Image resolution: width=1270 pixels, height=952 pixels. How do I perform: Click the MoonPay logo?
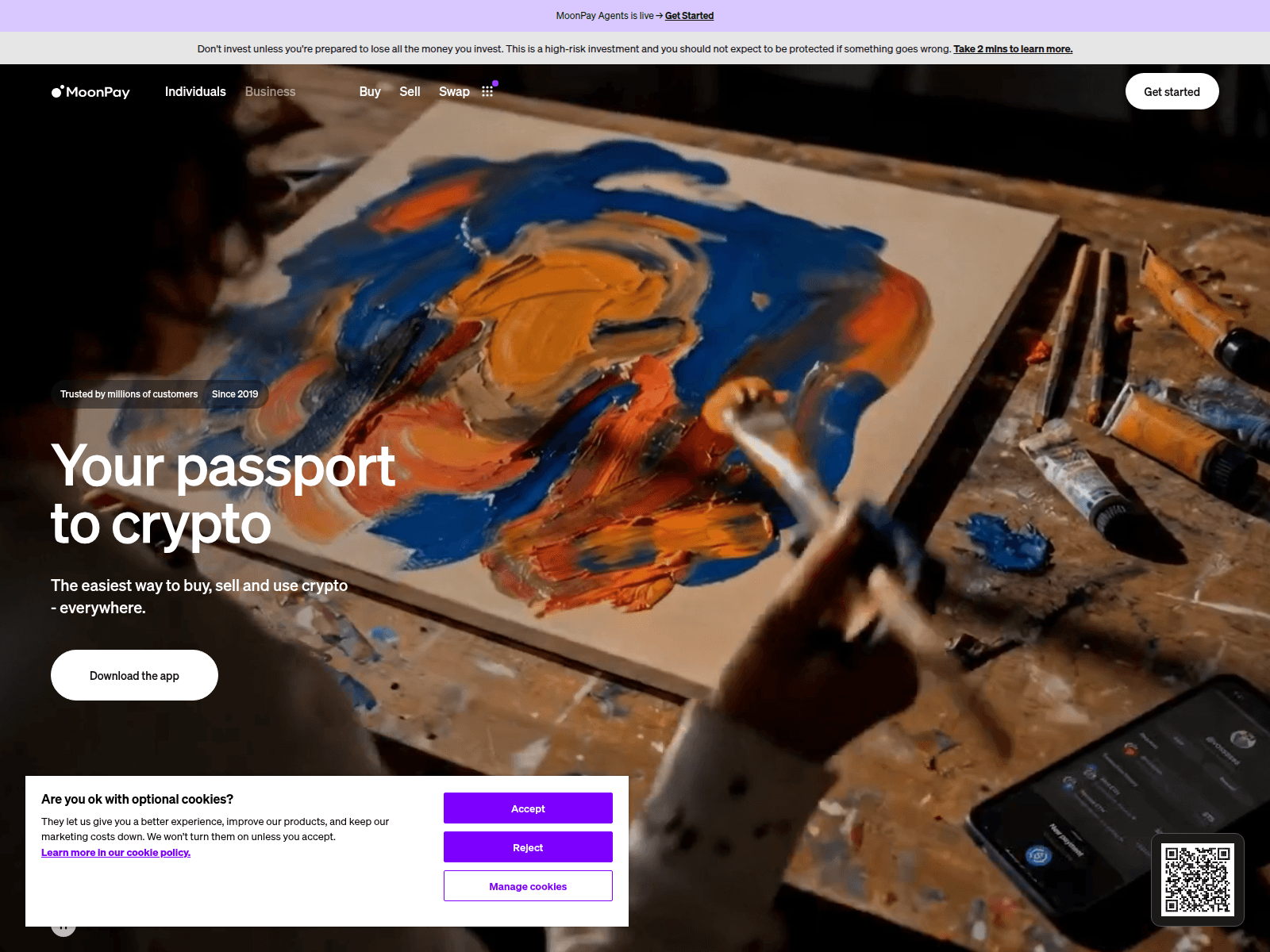click(90, 92)
